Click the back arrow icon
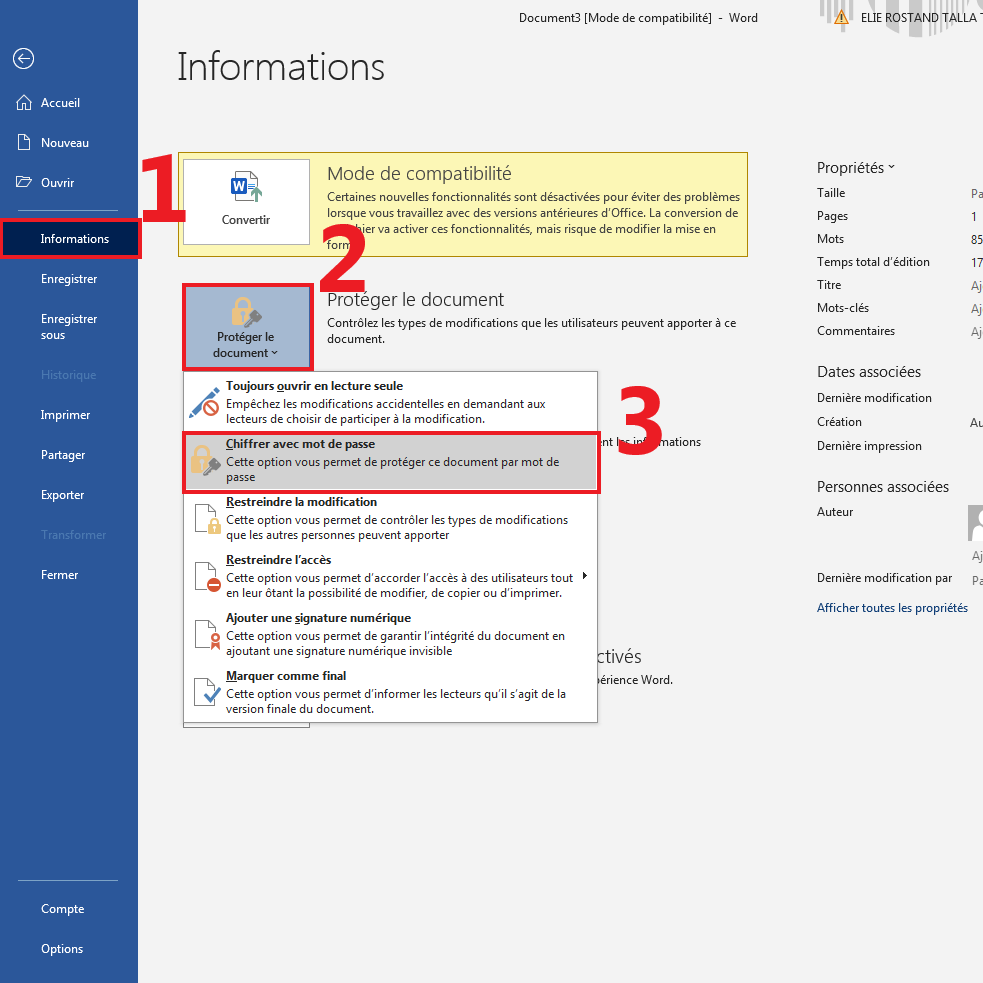This screenshot has height=983, width=983. tap(23, 59)
